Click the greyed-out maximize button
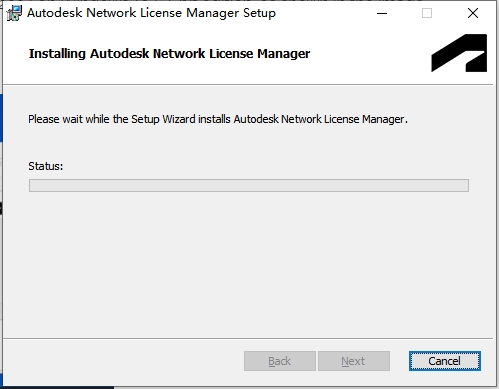This screenshot has width=499, height=389. pos(427,13)
